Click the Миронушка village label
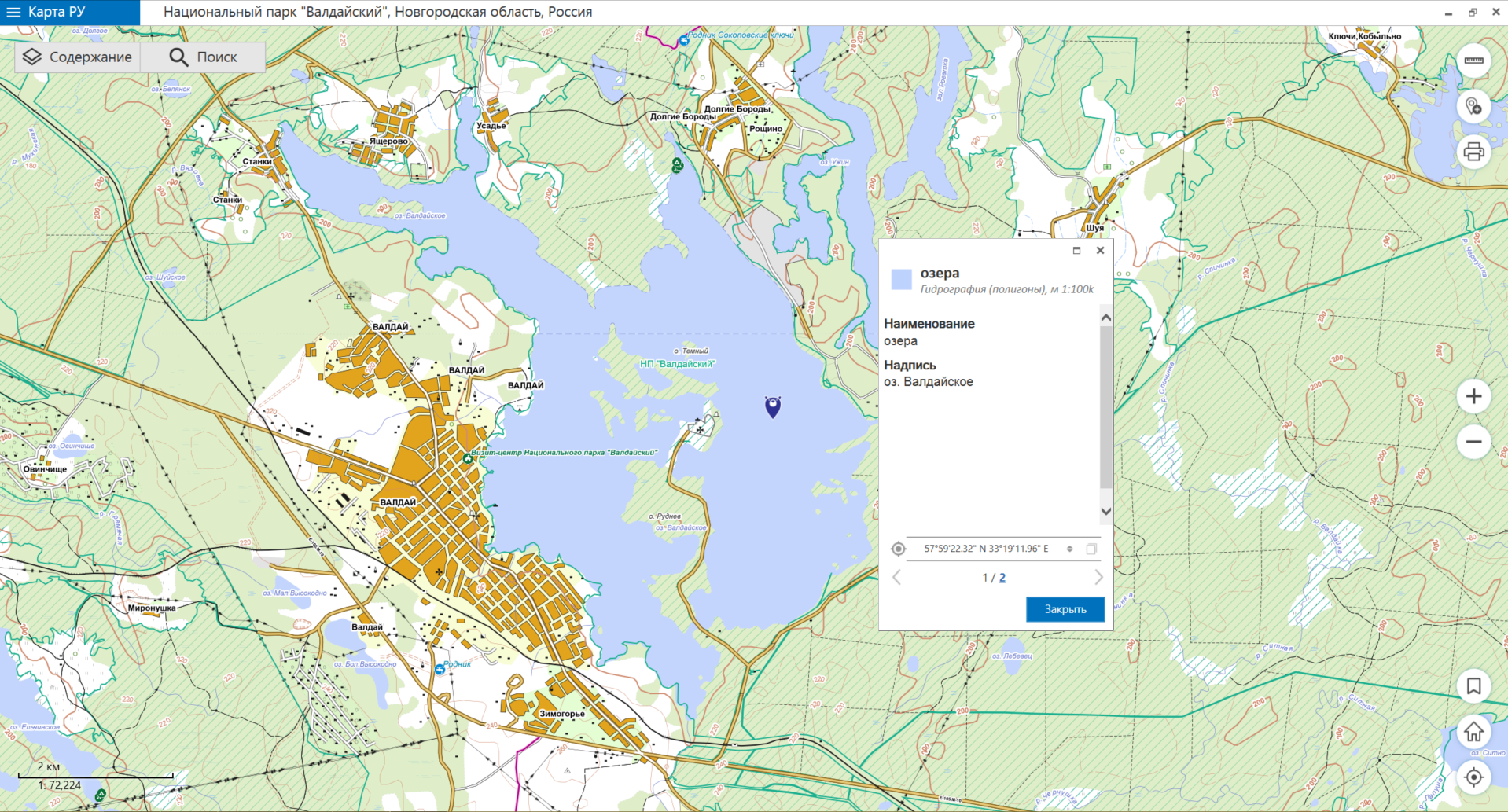The height and width of the screenshot is (812, 1508). 152,608
